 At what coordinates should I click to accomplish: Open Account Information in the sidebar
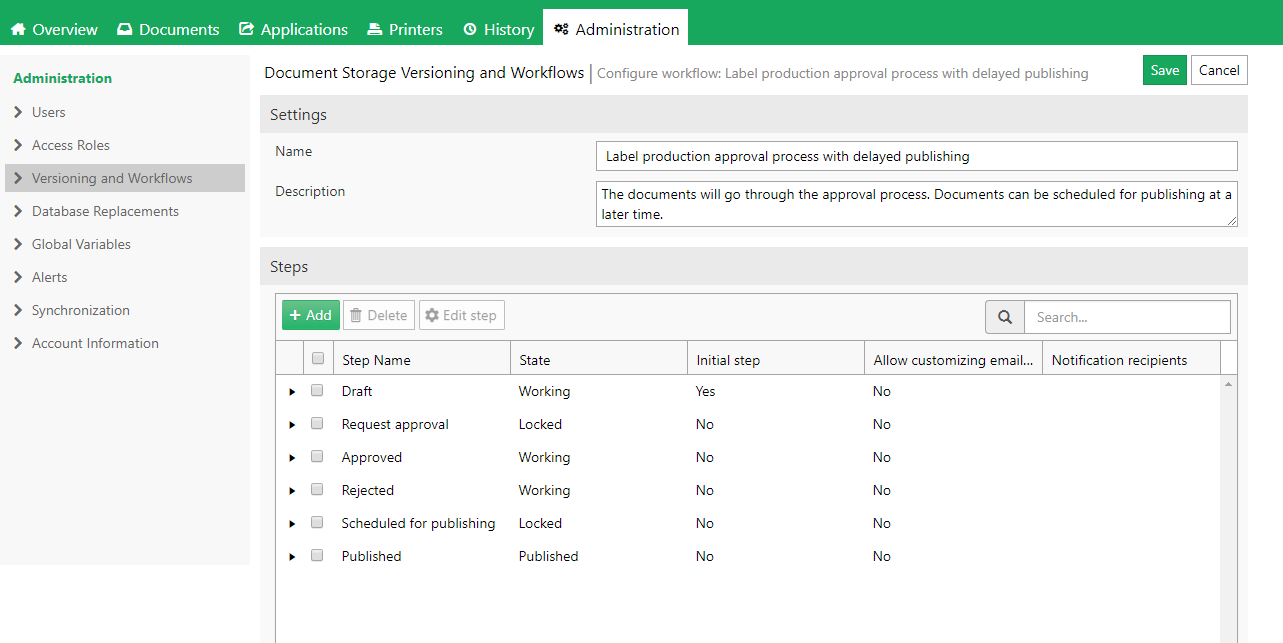point(125,343)
